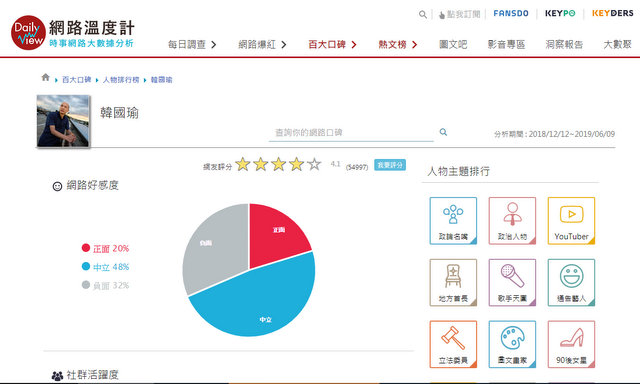
Task: Open the 圖文吧 menu item
Action: click(x=453, y=44)
